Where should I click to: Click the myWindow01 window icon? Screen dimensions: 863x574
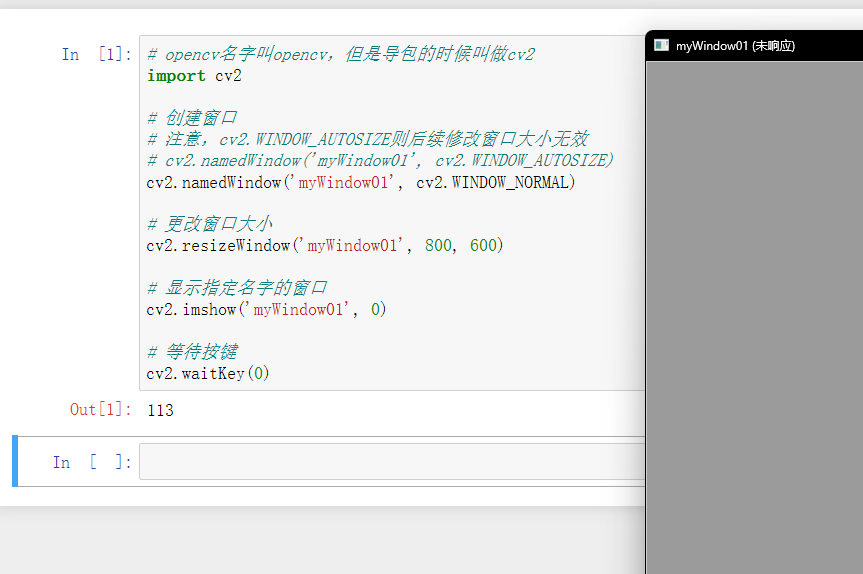point(661,45)
